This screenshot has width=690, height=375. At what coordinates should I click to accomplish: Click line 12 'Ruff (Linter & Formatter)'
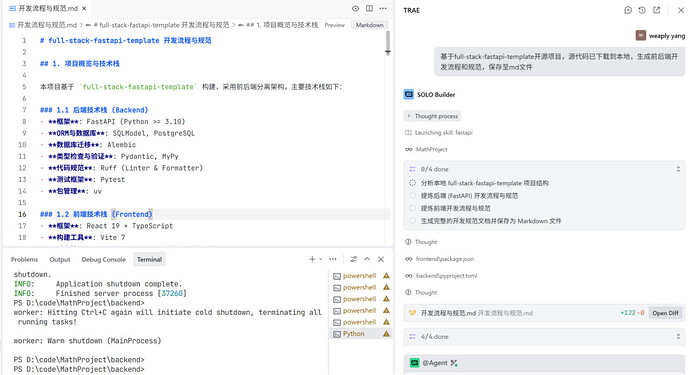[152, 168]
